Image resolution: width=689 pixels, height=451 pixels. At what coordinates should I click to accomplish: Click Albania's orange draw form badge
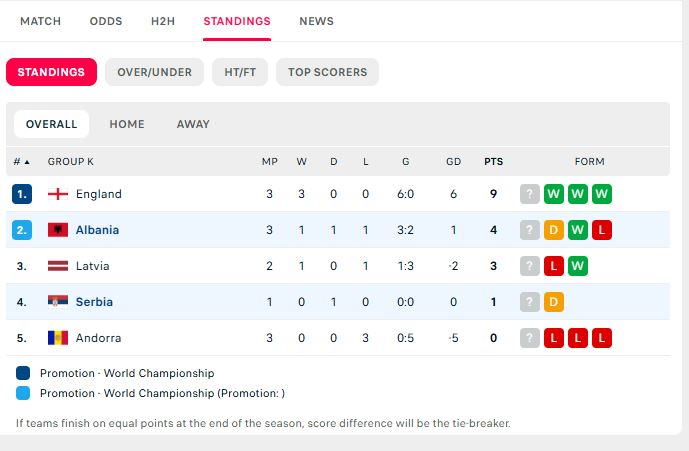(x=553, y=230)
